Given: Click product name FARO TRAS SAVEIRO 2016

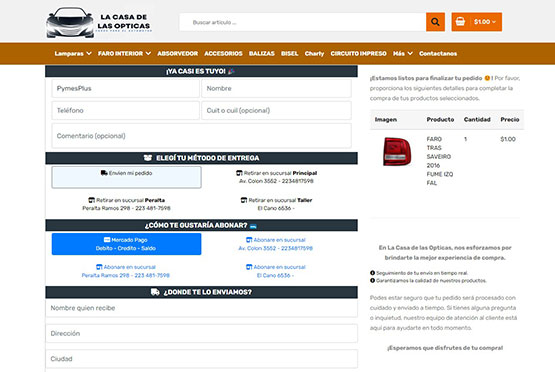Looking at the screenshot, I should coord(439,161).
